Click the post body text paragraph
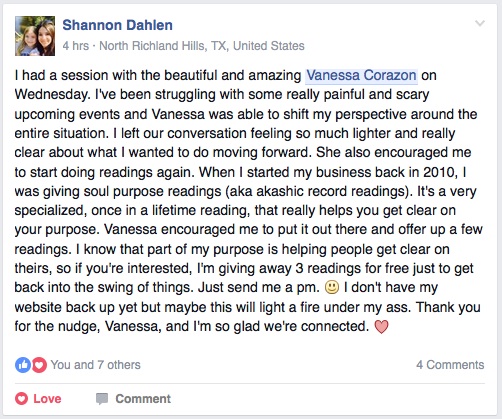Viewport: 502px width, 419px height. coord(248,201)
